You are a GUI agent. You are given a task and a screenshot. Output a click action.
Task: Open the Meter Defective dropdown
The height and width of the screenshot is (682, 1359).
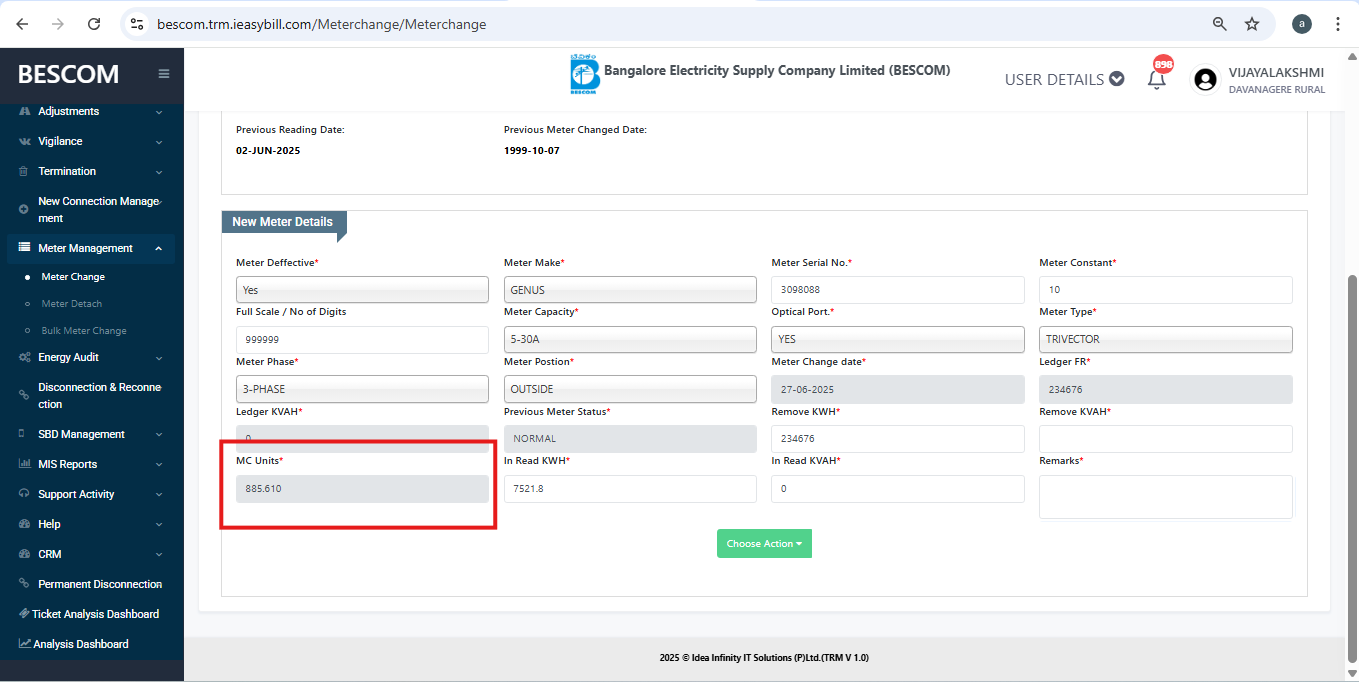[362, 289]
